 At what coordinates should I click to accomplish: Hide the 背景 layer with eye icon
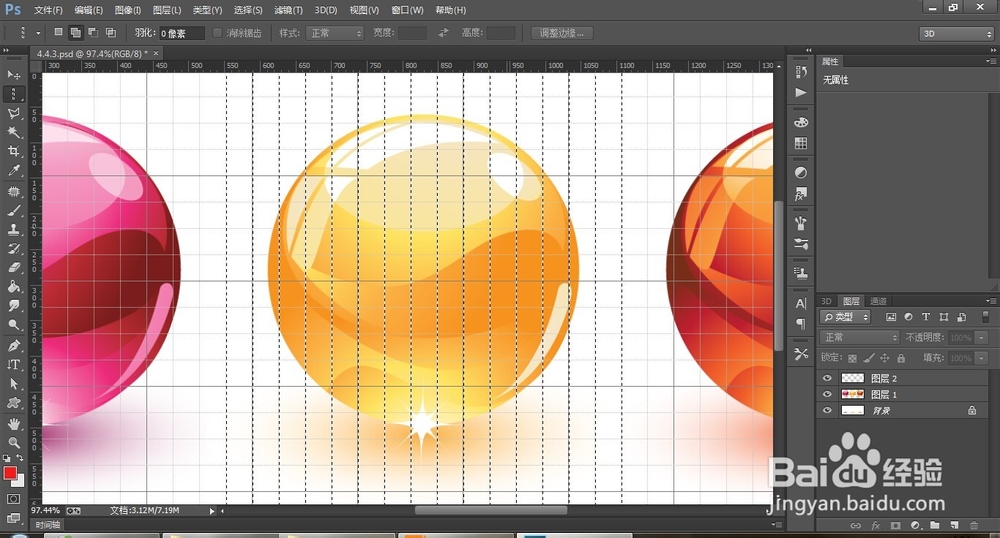pyautogui.click(x=827, y=411)
